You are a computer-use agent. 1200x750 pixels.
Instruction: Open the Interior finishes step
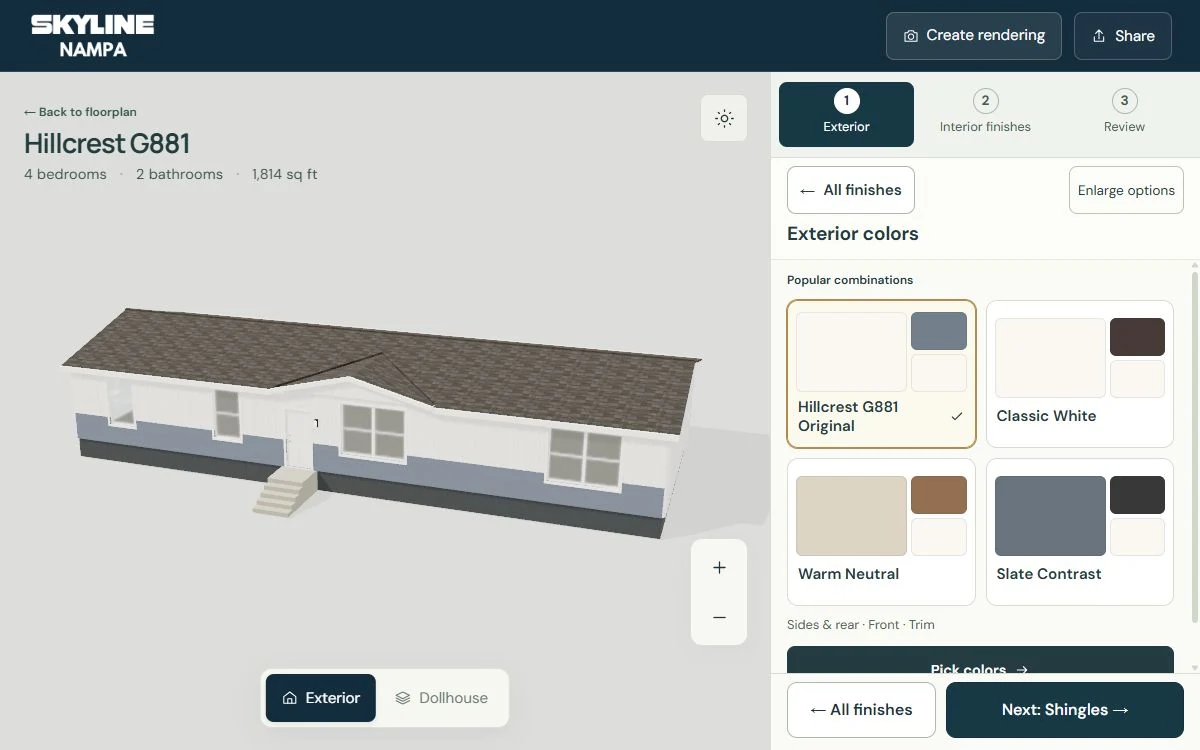tap(985, 114)
